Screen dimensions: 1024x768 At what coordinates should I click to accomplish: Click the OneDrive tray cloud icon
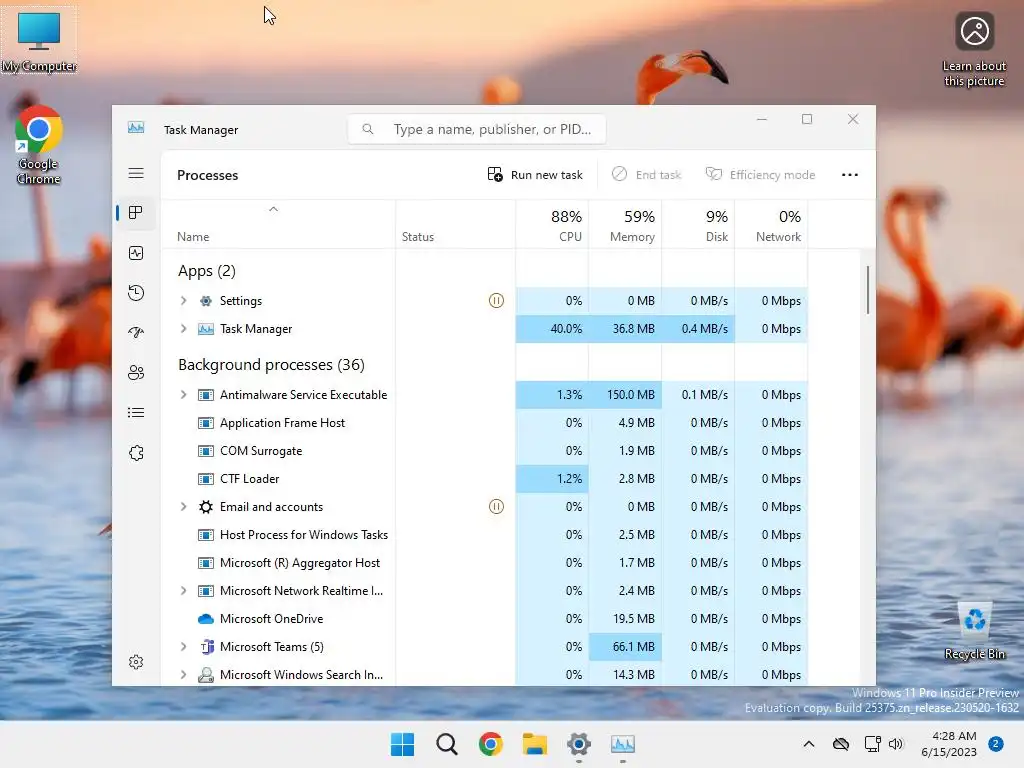pyautogui.click(x=841, y=744)
